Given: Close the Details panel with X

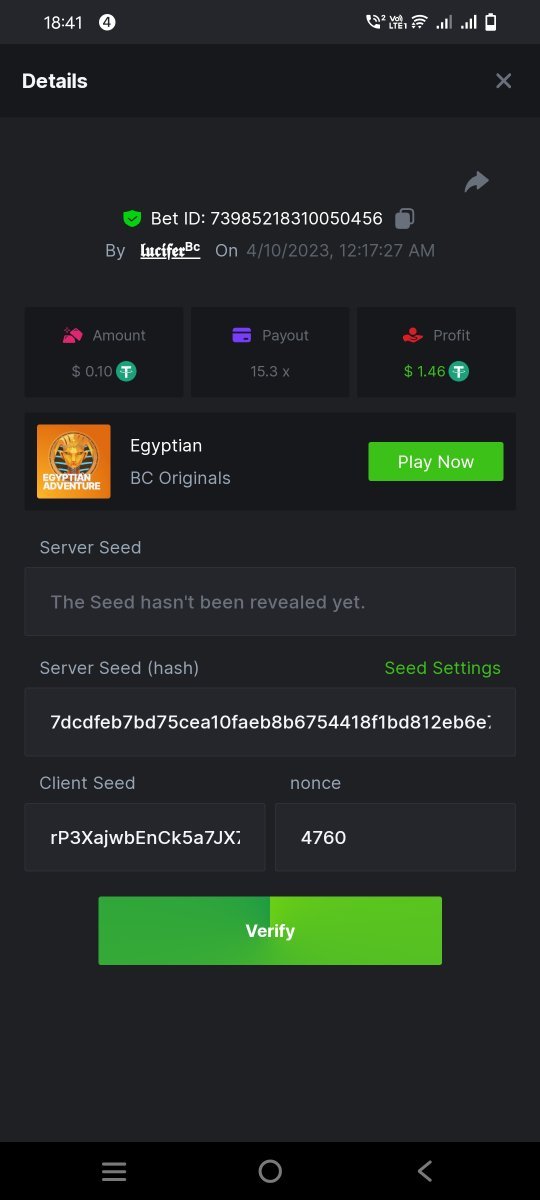Looking at the screenshot, I should pyautogui.click(x=504, y=81).
